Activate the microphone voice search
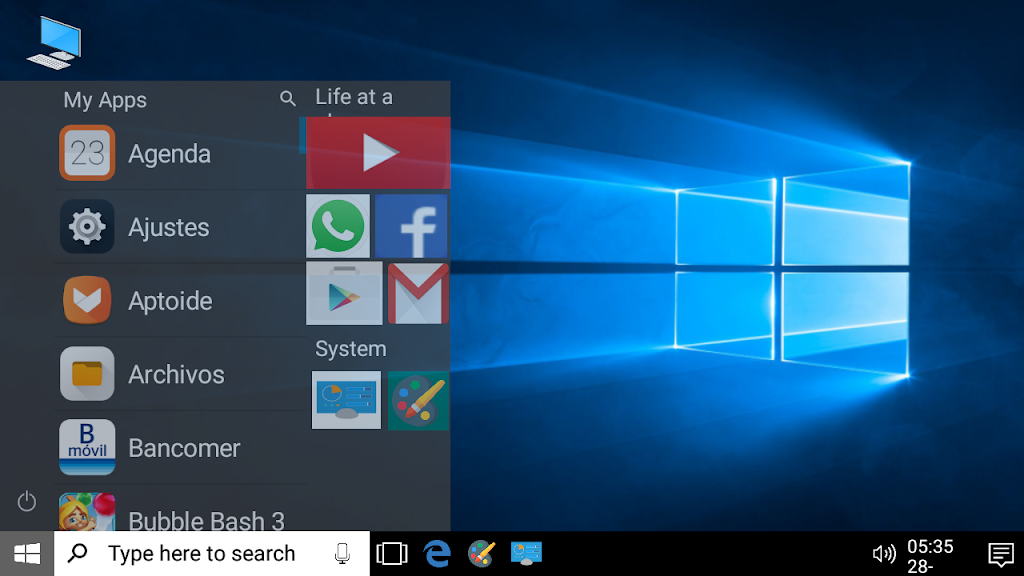Screen dimensions: 1024x576 tap(342, 553)
